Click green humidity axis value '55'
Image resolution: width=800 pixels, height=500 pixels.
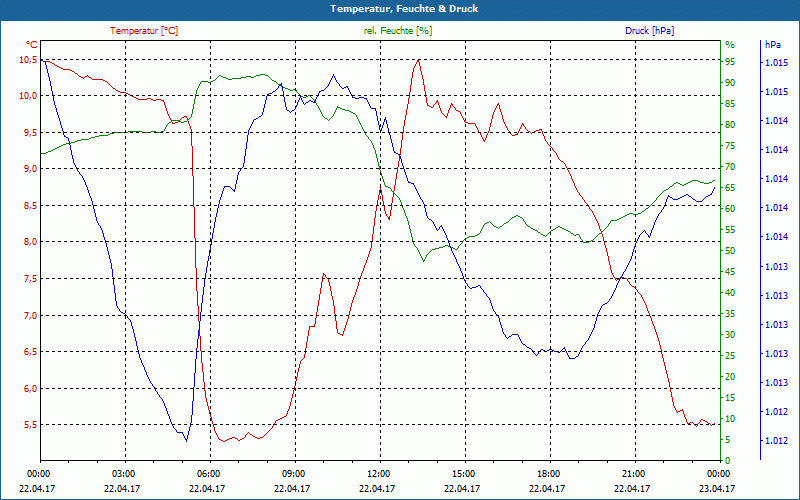pyautogui.click(x=730, y=230)
